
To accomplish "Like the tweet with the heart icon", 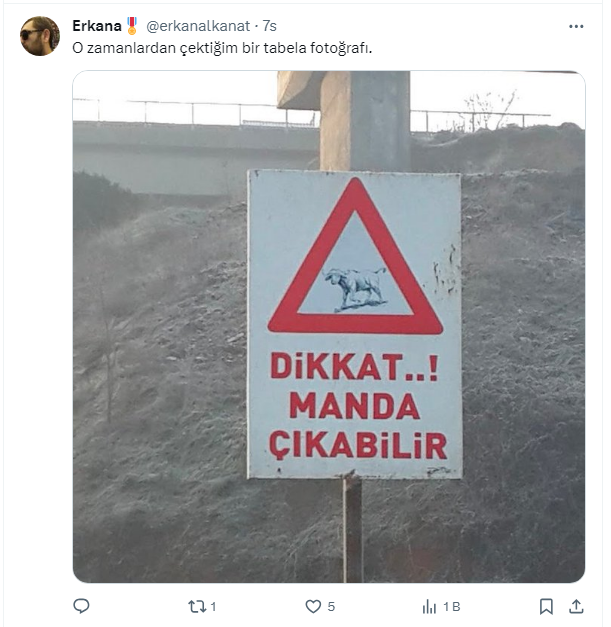I will point(313,607).
